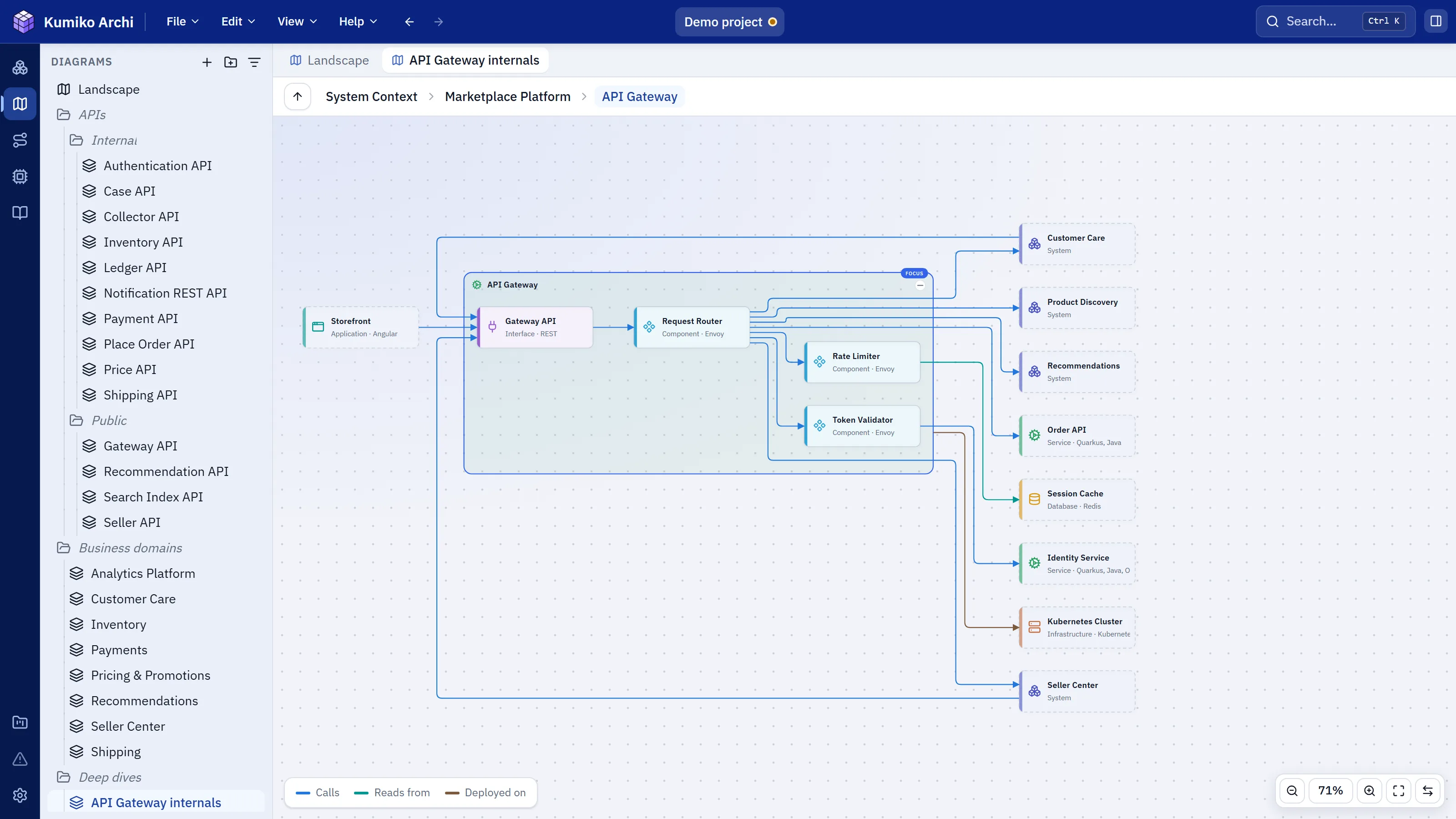The width and height of the screenshot is (1456, 819).
Task: Open the flows sidebar icon
Action: pos(20,140)
